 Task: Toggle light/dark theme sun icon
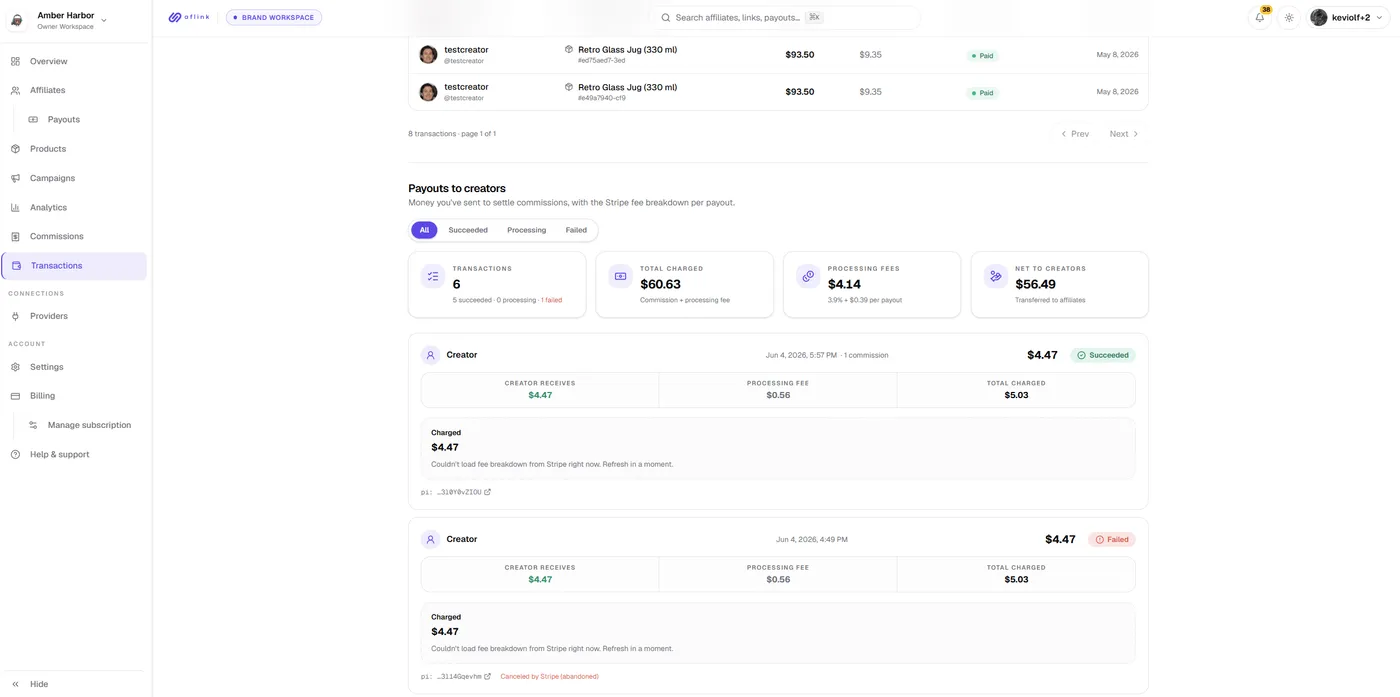[1289, 17]
